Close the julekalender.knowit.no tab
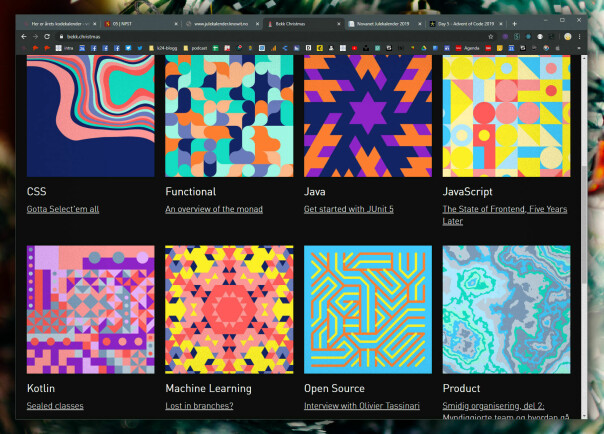Viewport: 604px width, 434px height. point(257,24)
